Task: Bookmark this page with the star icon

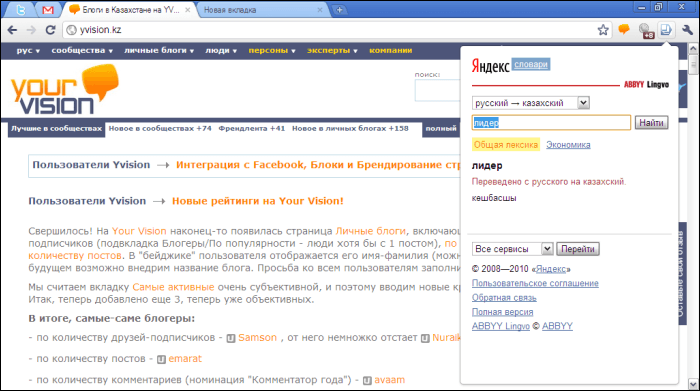Action: tap(603, 30)
